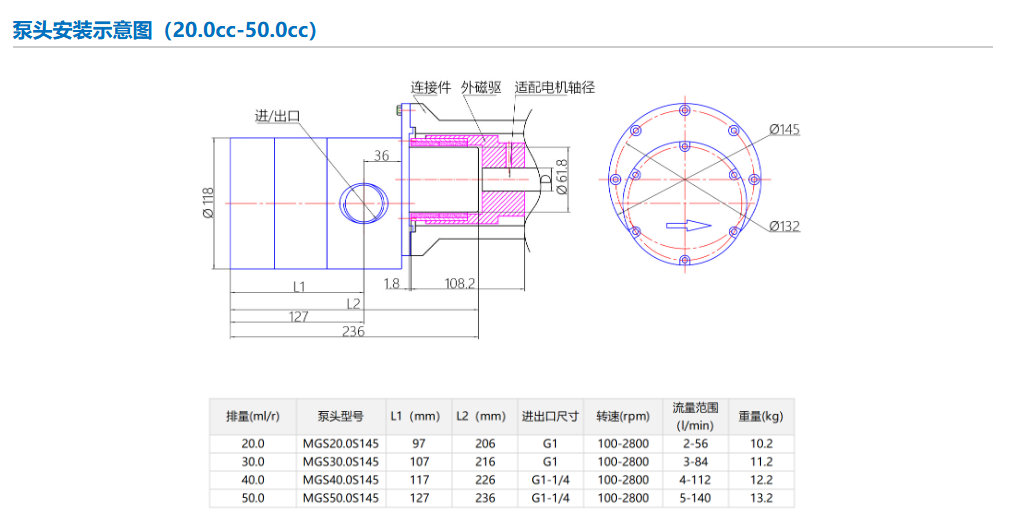The image size is (1010, 531).
Task: Click the 重量(kg) column header
Action: (760, 416)
